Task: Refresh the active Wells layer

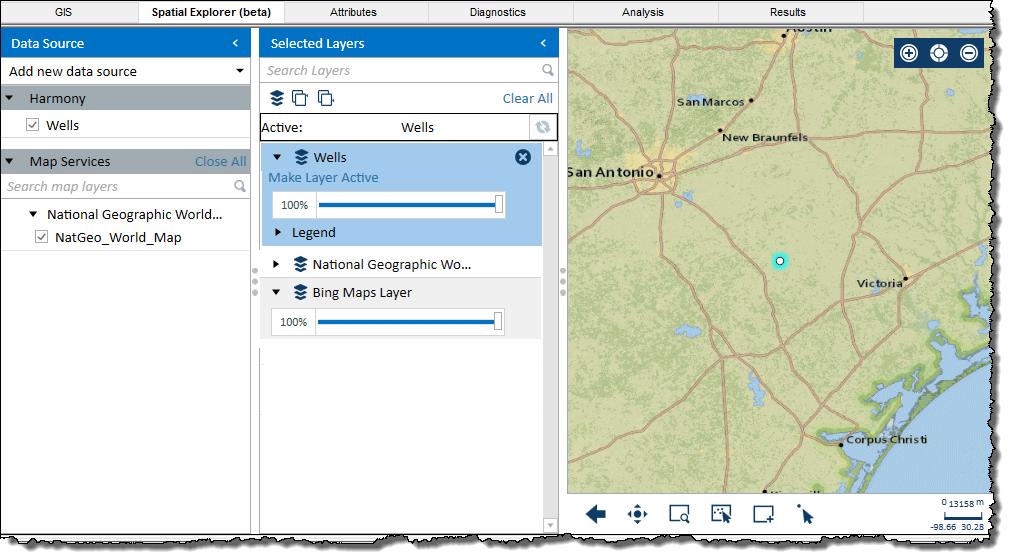Action: point(542,127)
